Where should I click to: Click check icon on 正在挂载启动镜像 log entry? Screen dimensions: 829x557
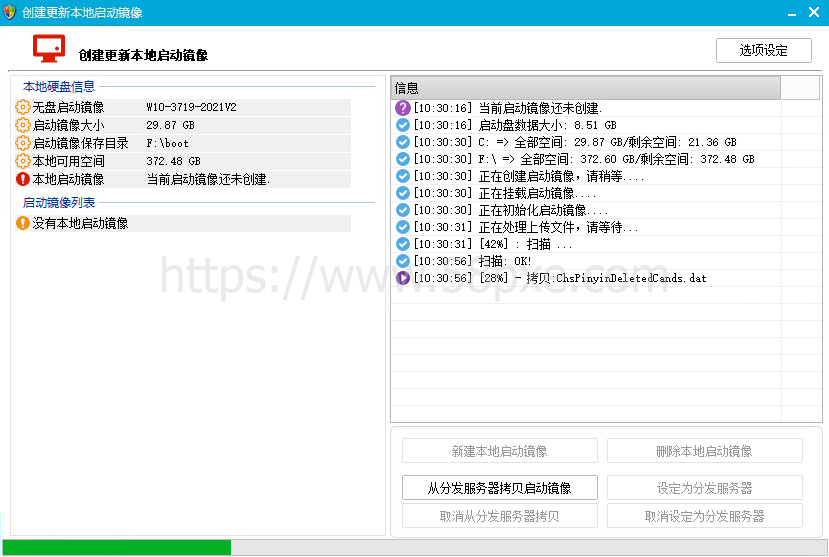point(403,193)
